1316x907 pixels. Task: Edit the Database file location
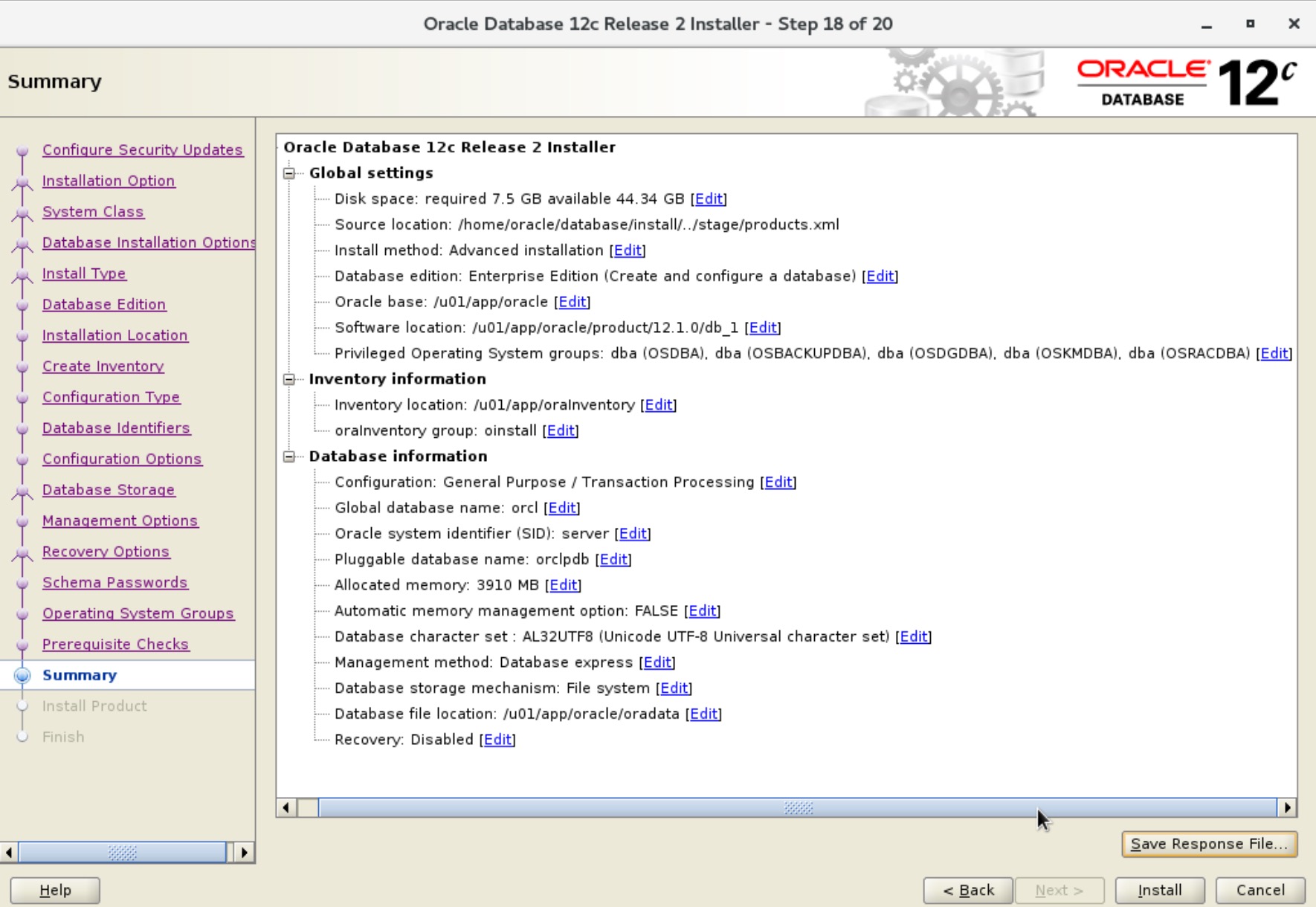coord(704,714)
